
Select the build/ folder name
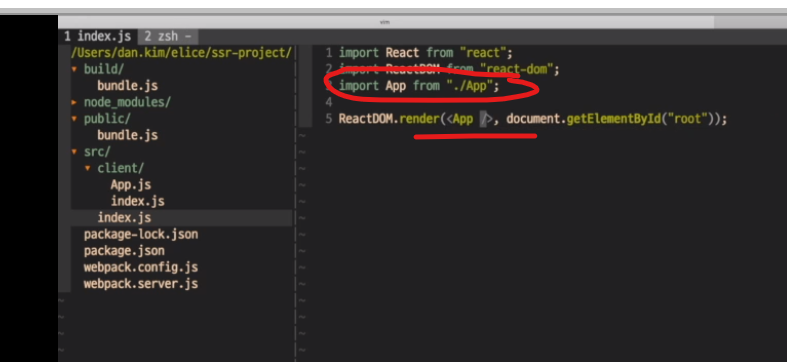(104, 69)
